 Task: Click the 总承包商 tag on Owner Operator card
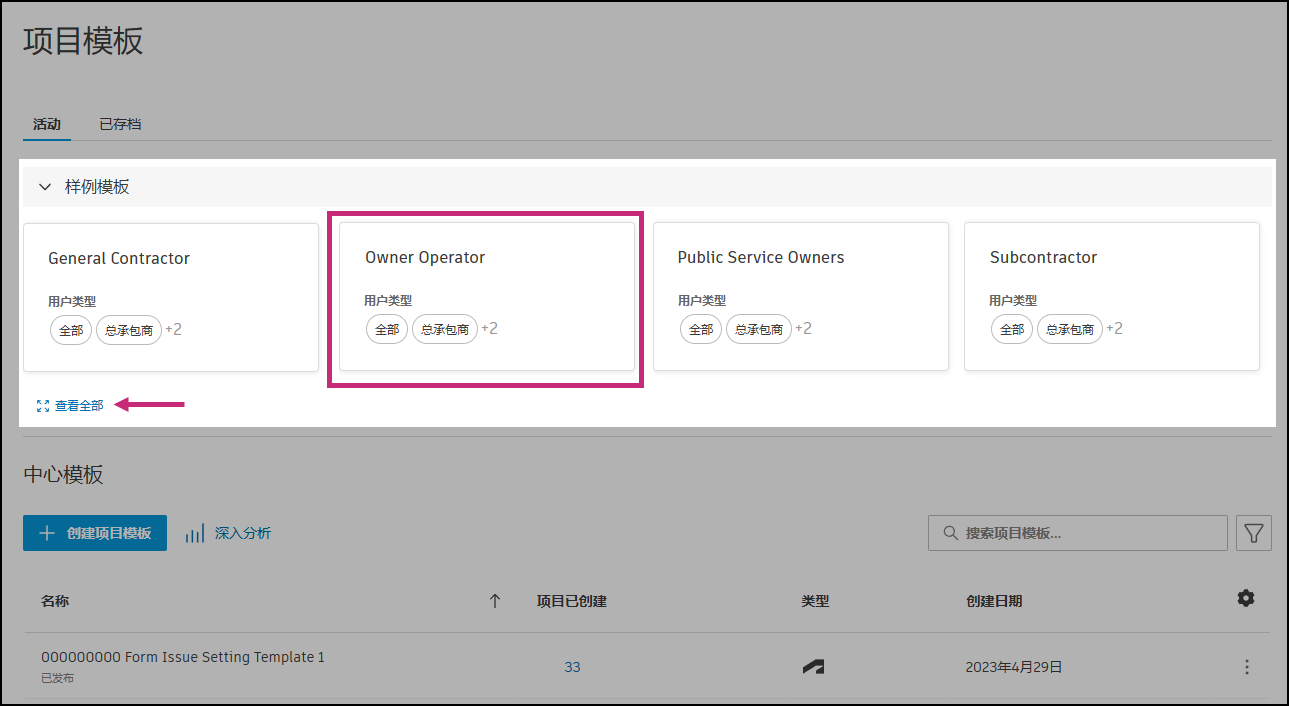coord(445,329)
